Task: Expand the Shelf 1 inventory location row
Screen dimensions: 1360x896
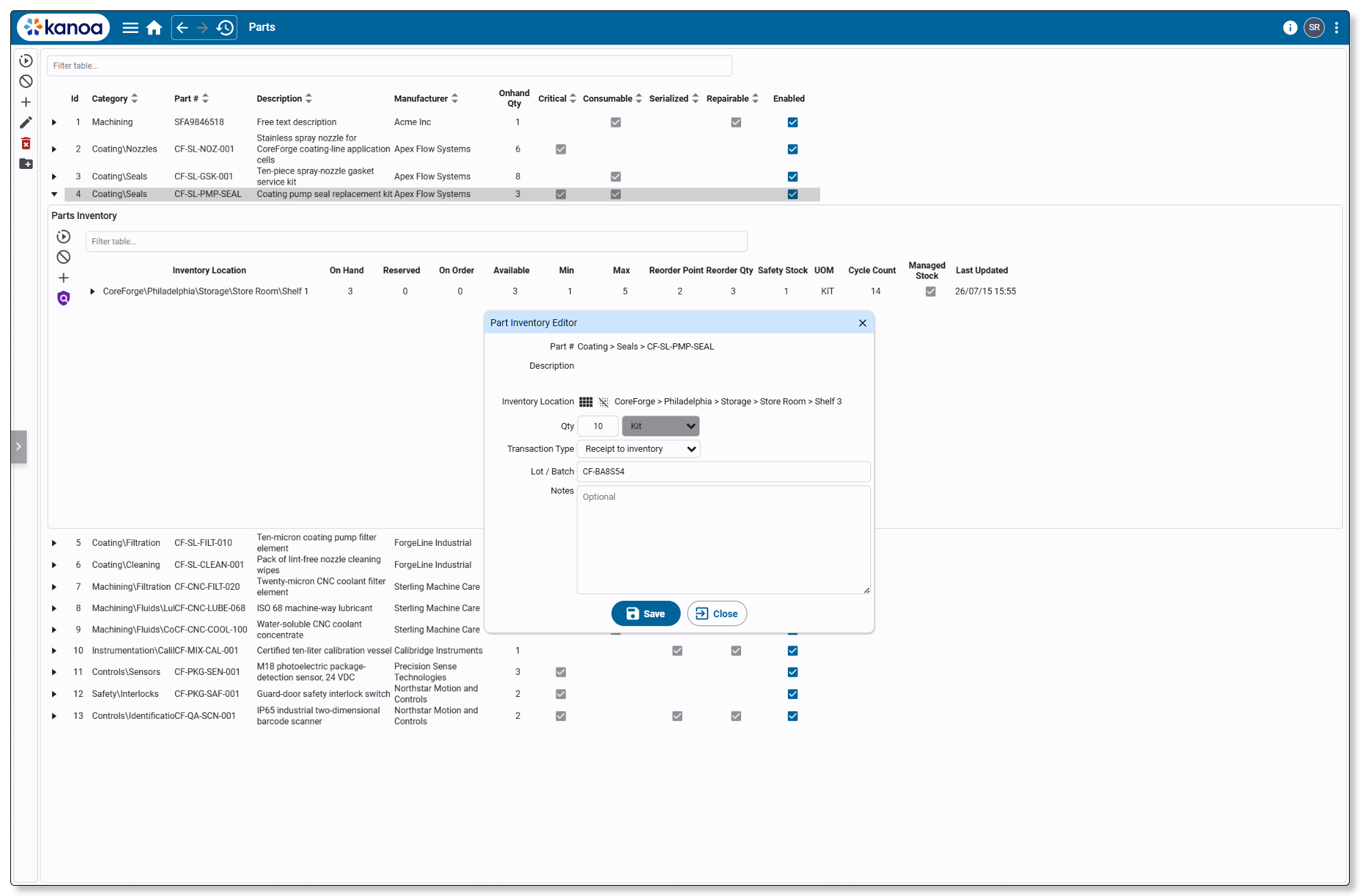Action: 93,291
